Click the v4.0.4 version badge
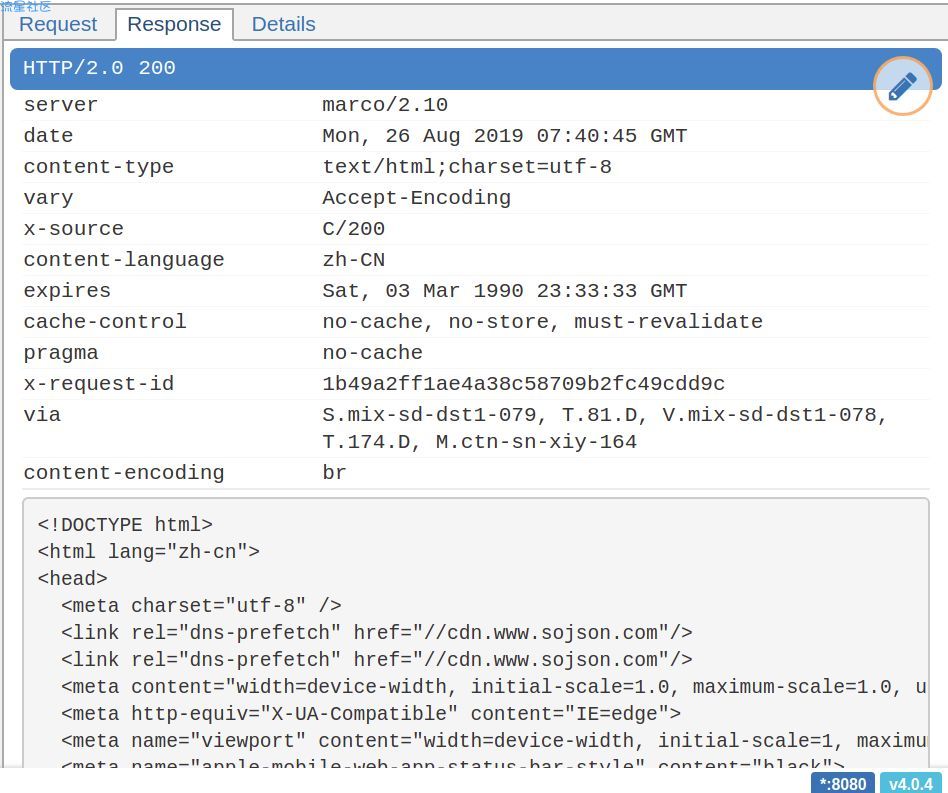Image resolution: width=948 pixels, height=793 pixels. [x=911, y=783]
